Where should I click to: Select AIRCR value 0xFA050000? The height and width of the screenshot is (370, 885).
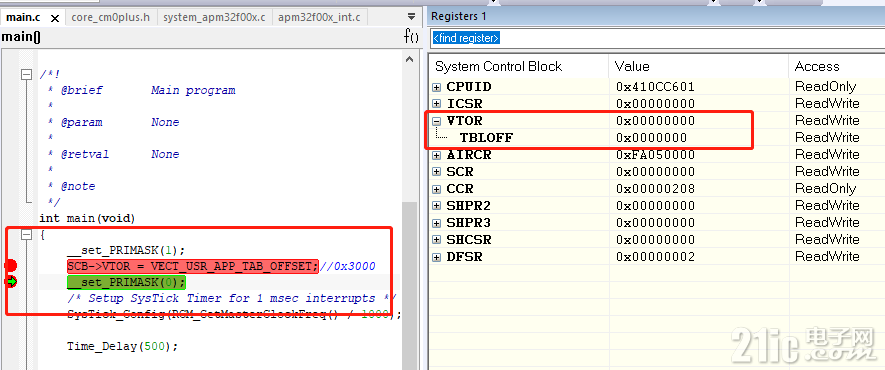click(x=655, y=155)
